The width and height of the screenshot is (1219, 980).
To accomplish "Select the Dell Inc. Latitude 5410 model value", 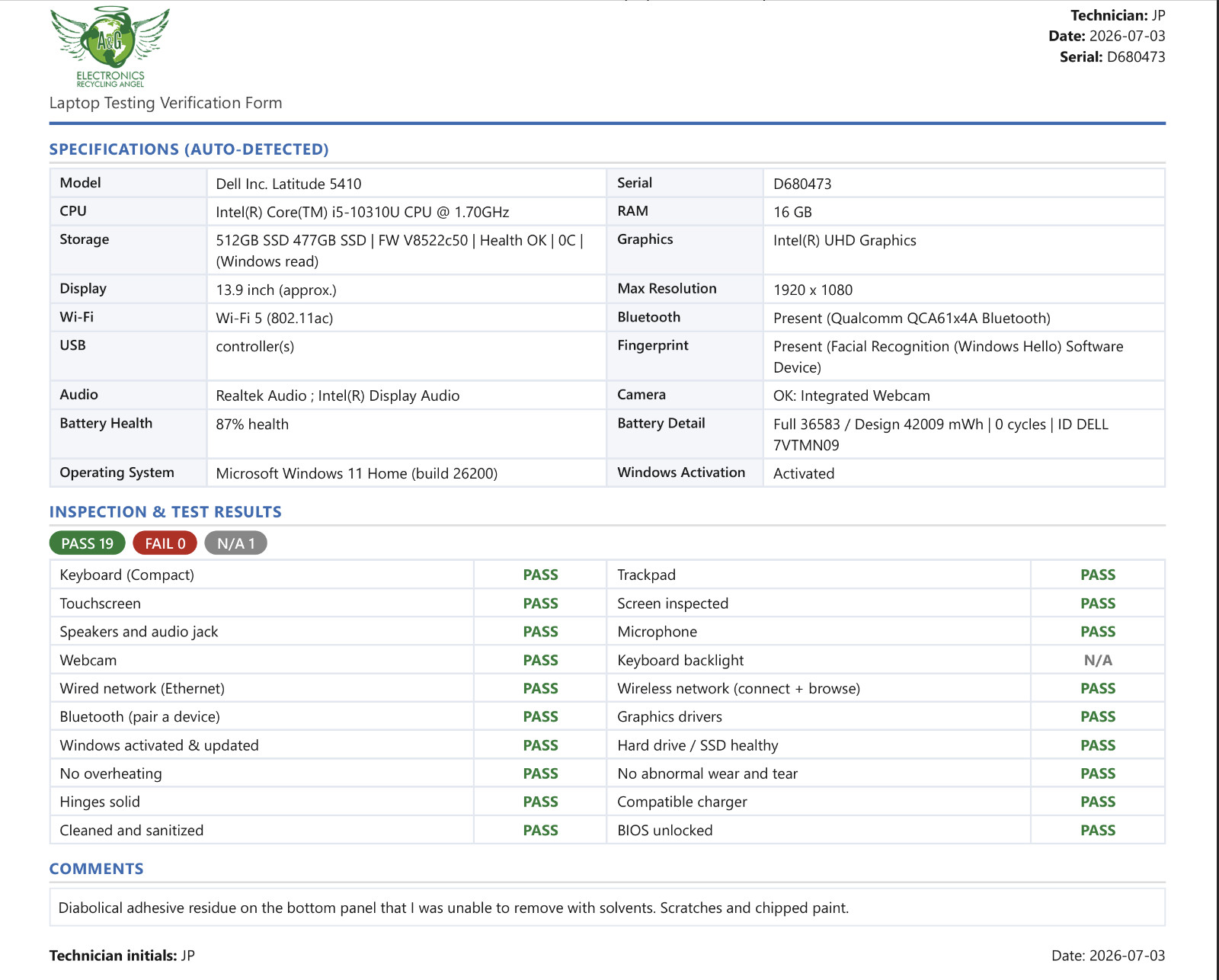I will click(x=289, y=184).
